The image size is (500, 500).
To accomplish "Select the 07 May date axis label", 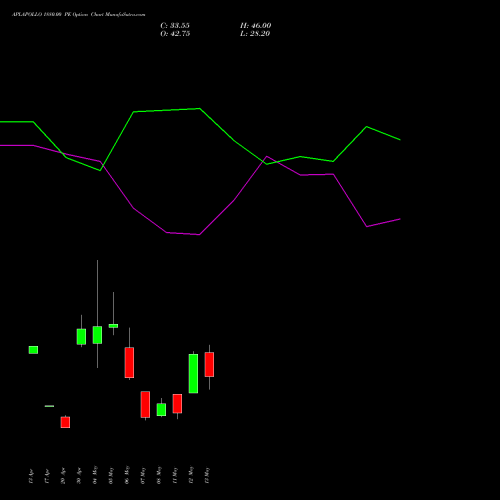I will (x=143, y=476).
